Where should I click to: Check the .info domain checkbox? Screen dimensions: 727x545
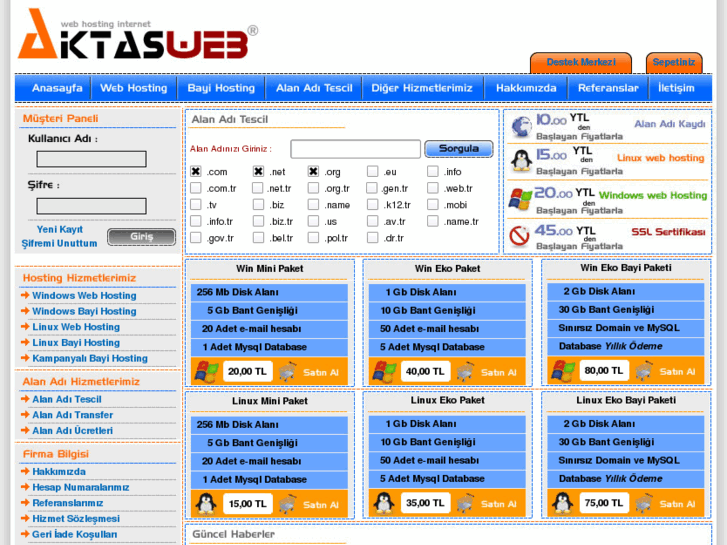pyautogui.click(x=433, y=172)
